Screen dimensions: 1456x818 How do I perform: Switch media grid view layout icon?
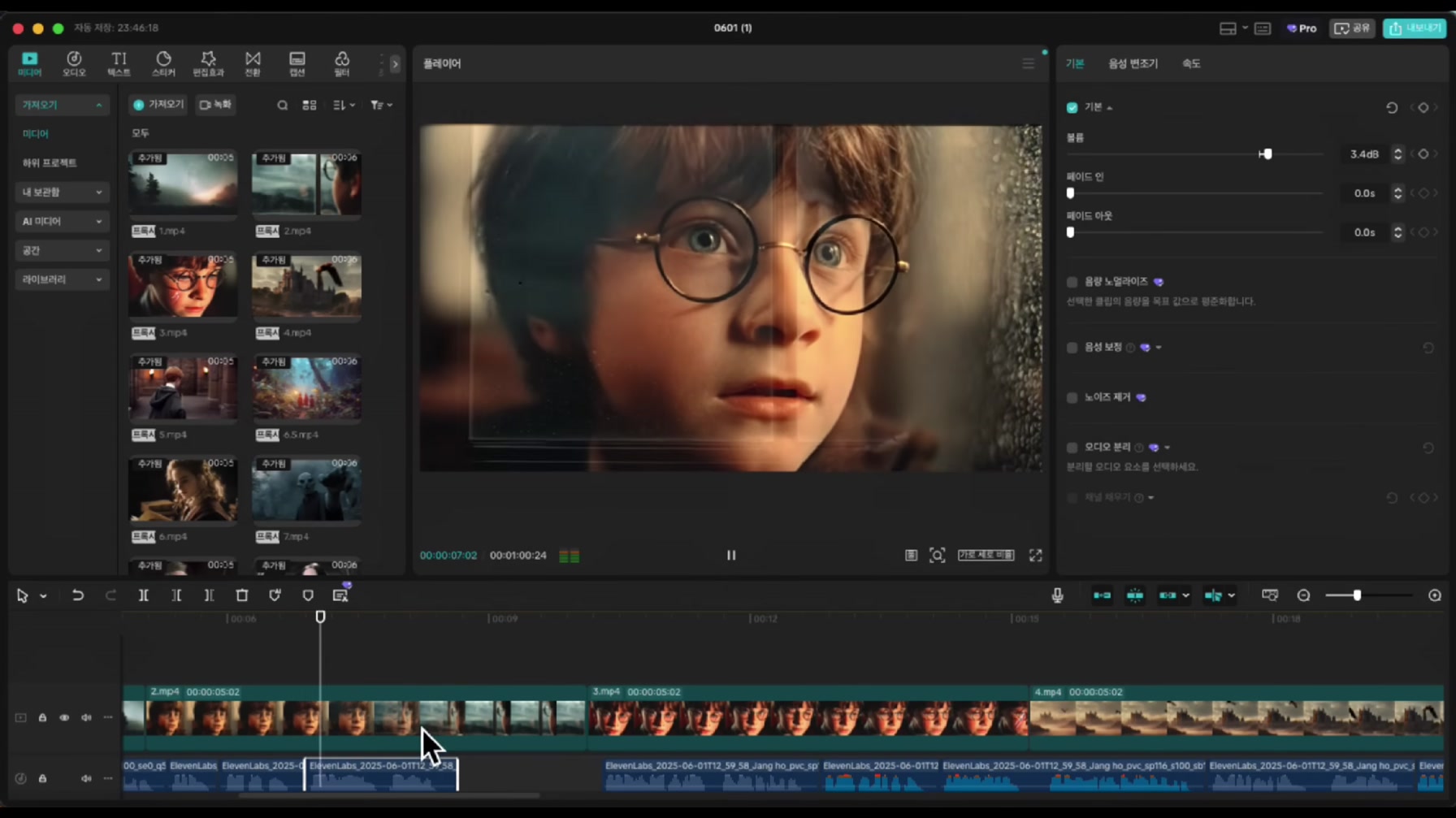coord(310,105)
